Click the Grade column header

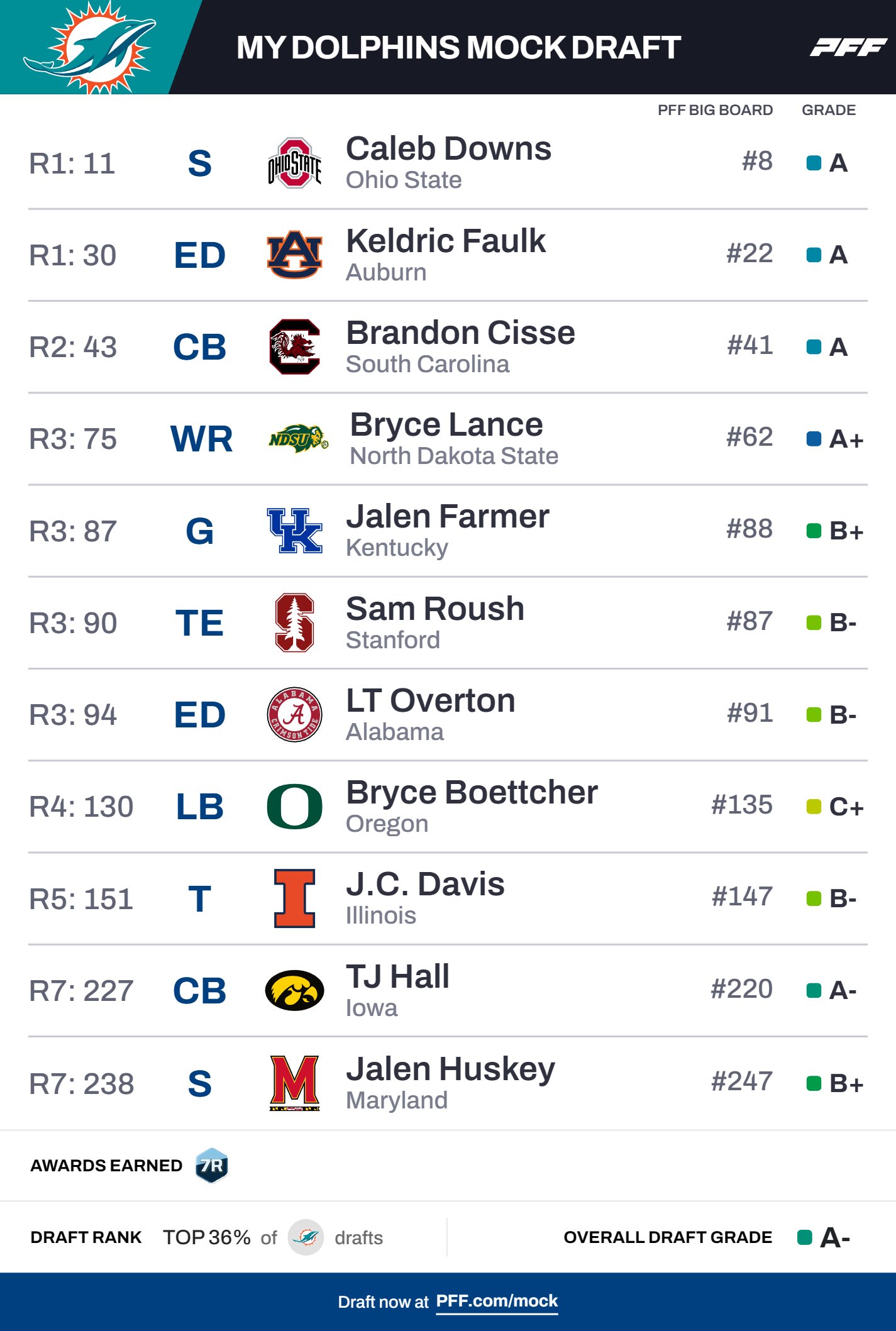pos(828,110)
